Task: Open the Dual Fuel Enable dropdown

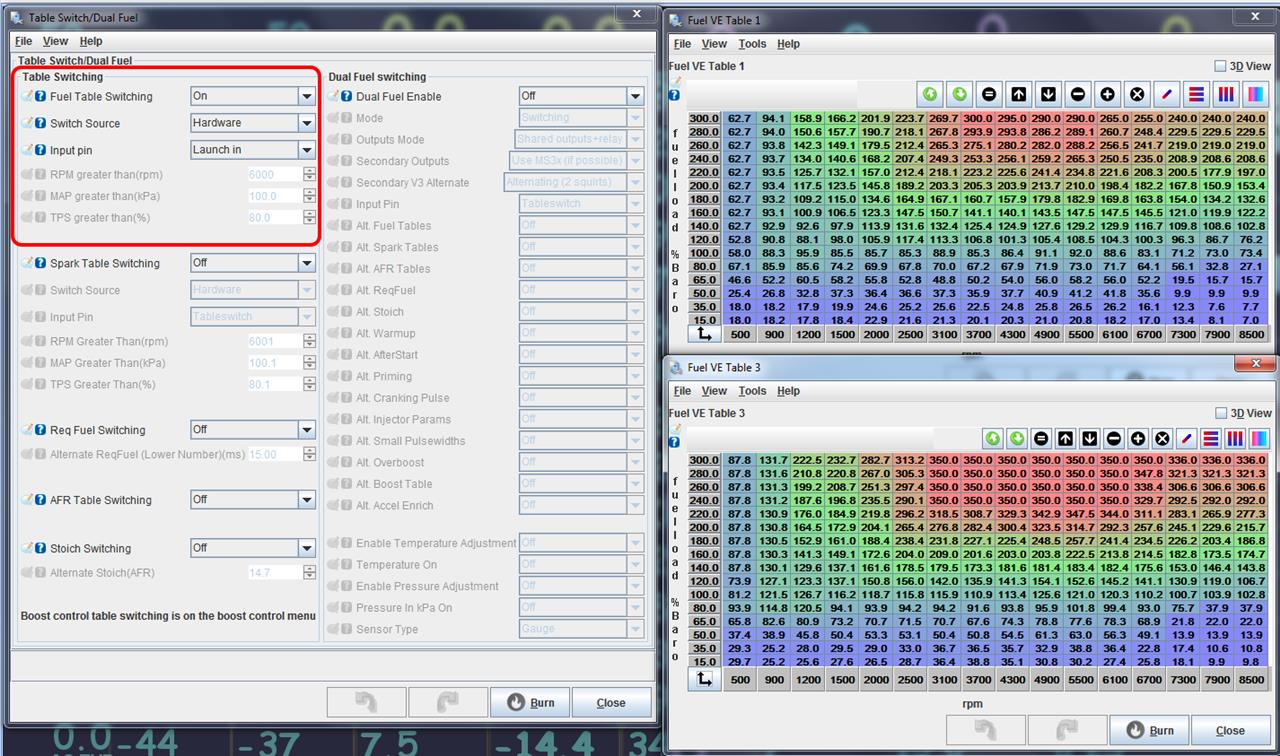Action: [x=581, y=96]
